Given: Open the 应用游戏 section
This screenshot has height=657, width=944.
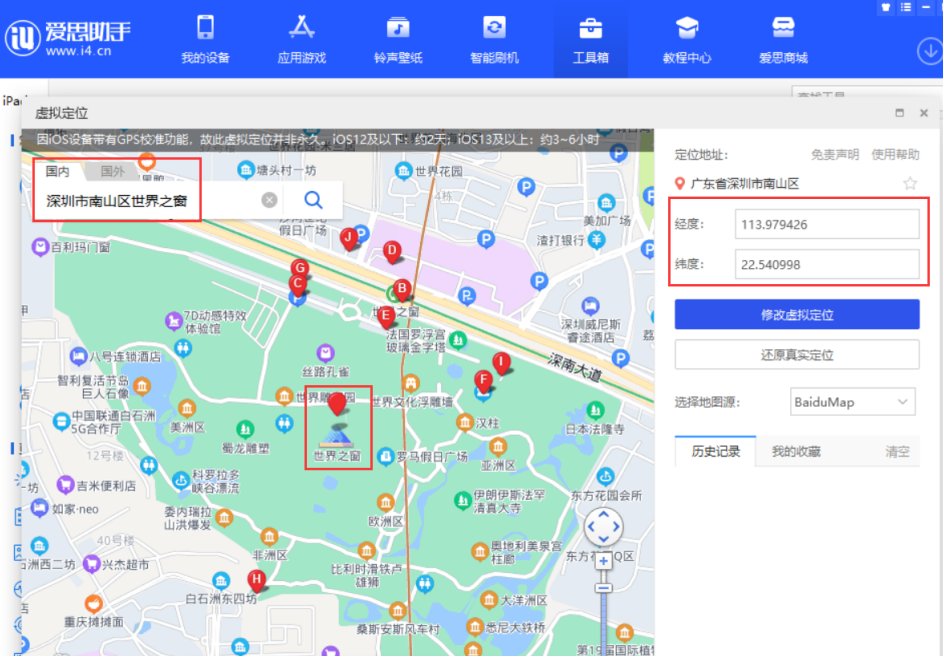Looking at the screenshot, I should point(302,39).
